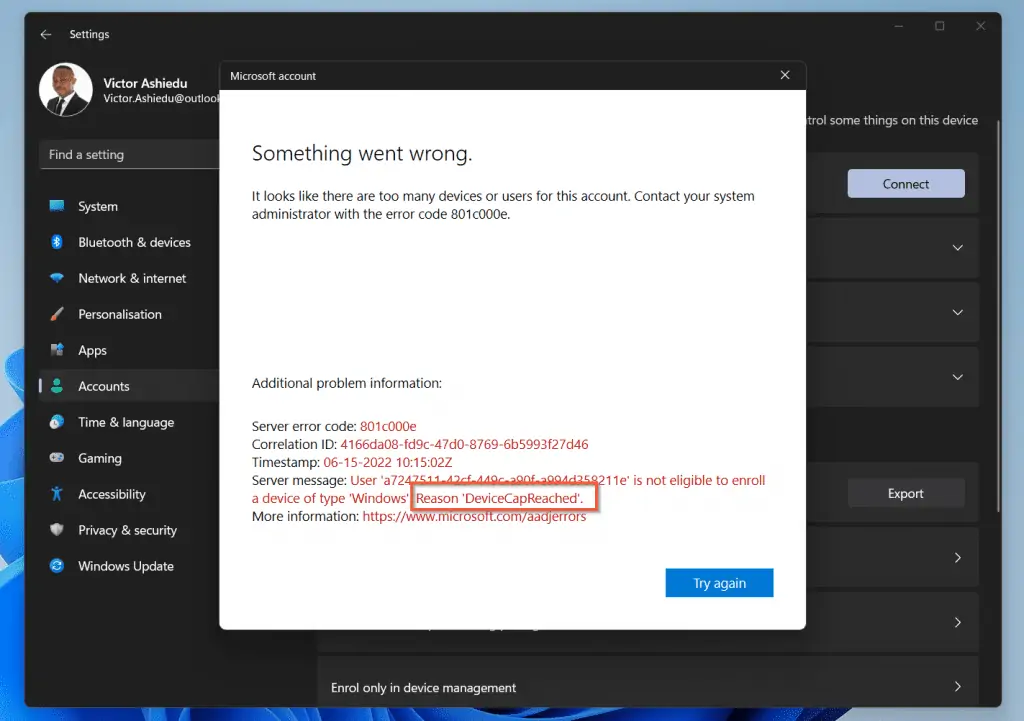1024x721 pixels.
Task: Click the Network wifi icon
Action: (57, 278)
